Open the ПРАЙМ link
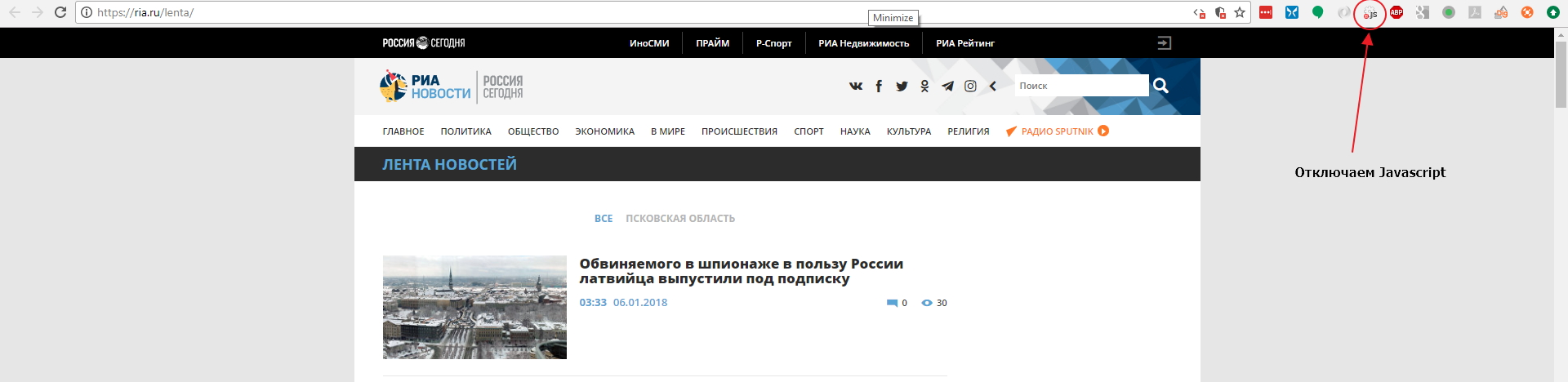 click(712, 43)
